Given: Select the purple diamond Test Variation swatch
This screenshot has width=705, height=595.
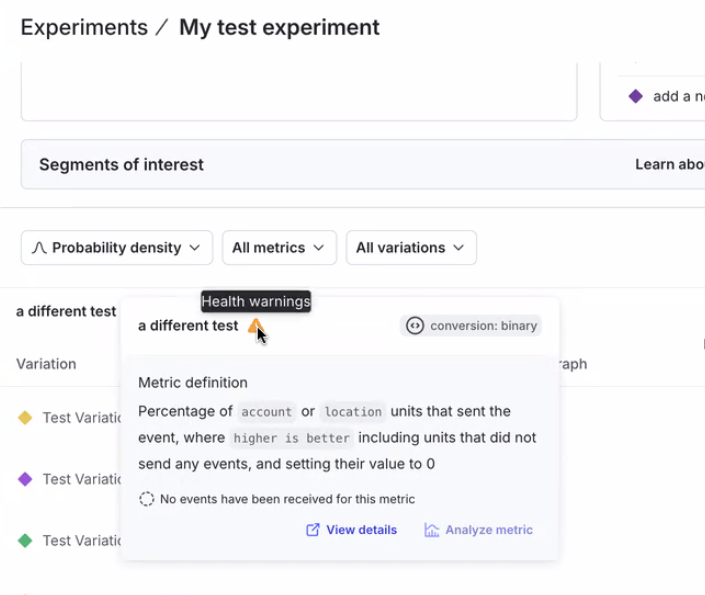Looking at the screenshot, I should coord(25,479).
